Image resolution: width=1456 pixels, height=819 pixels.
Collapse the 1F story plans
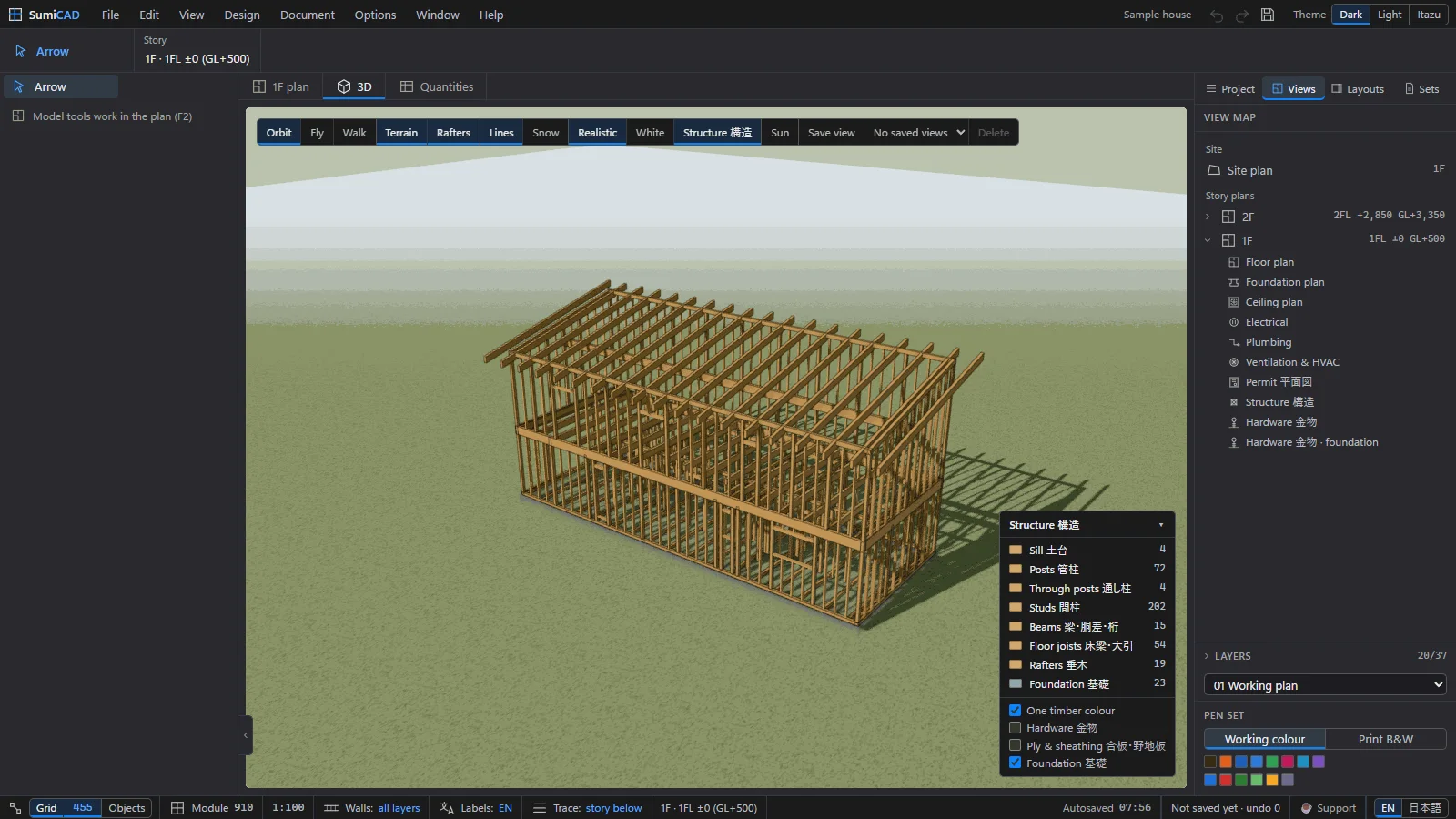1208,240
